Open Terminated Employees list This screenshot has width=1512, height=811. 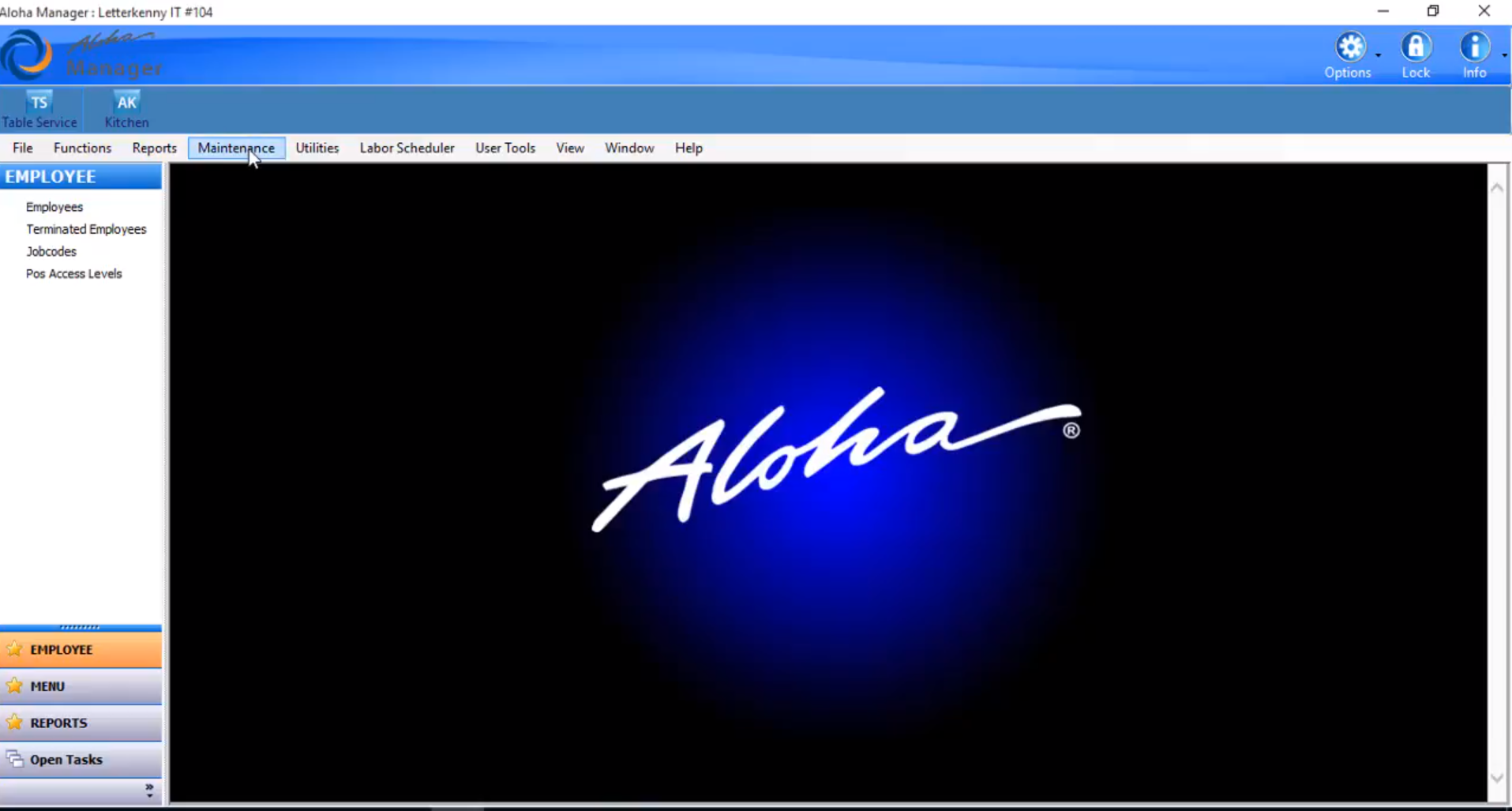pos(86,229)
